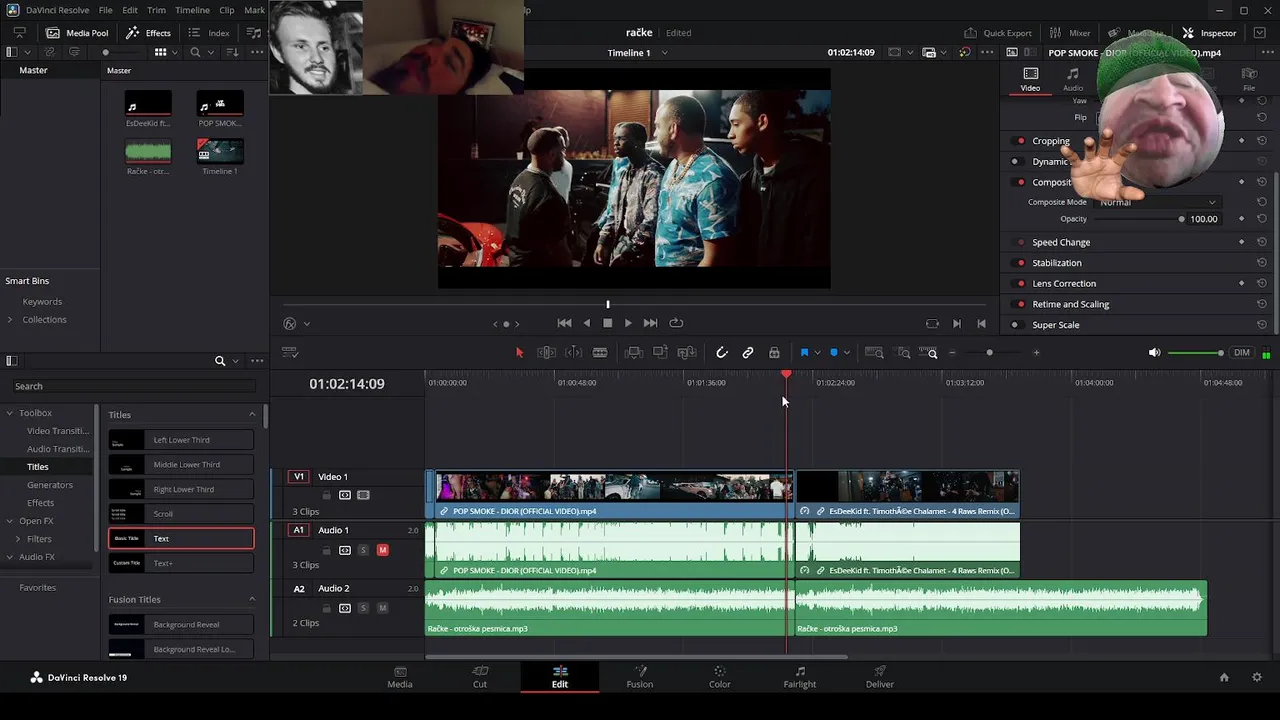The image size is (1280, 720).
Task: Expand the Open FX tree
Action: coord(10,521)
